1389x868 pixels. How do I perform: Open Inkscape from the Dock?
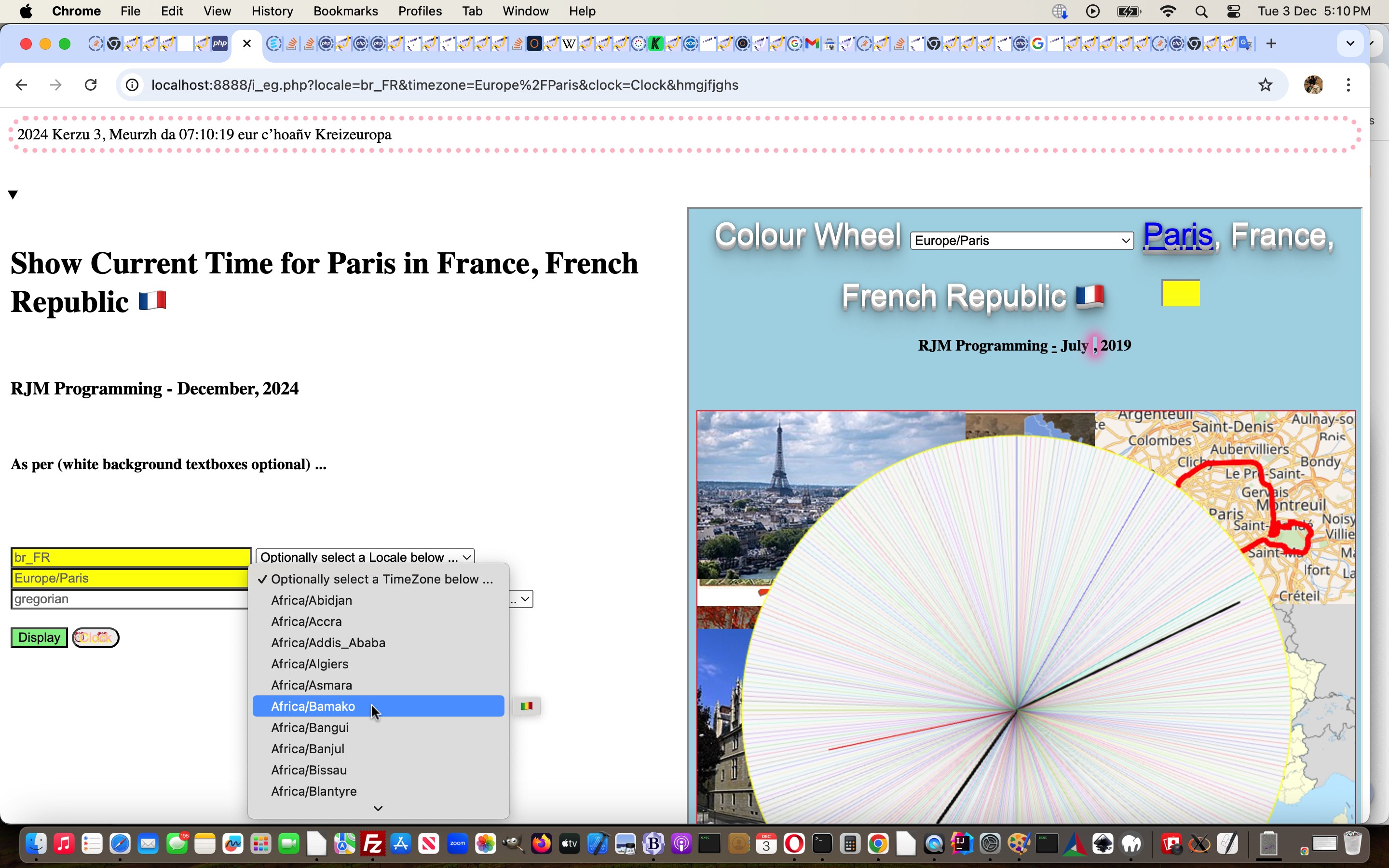tap(1103, 844)
